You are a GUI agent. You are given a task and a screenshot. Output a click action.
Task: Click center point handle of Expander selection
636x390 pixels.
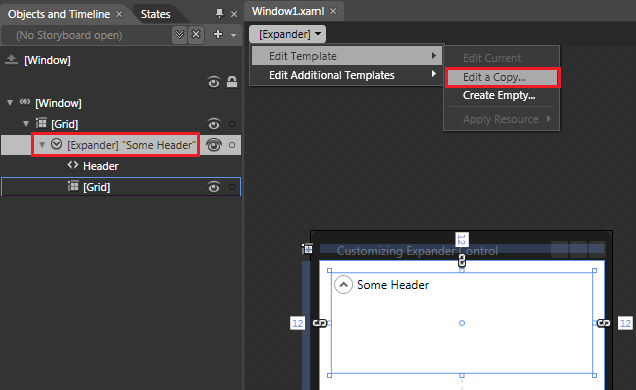[462, 323]
